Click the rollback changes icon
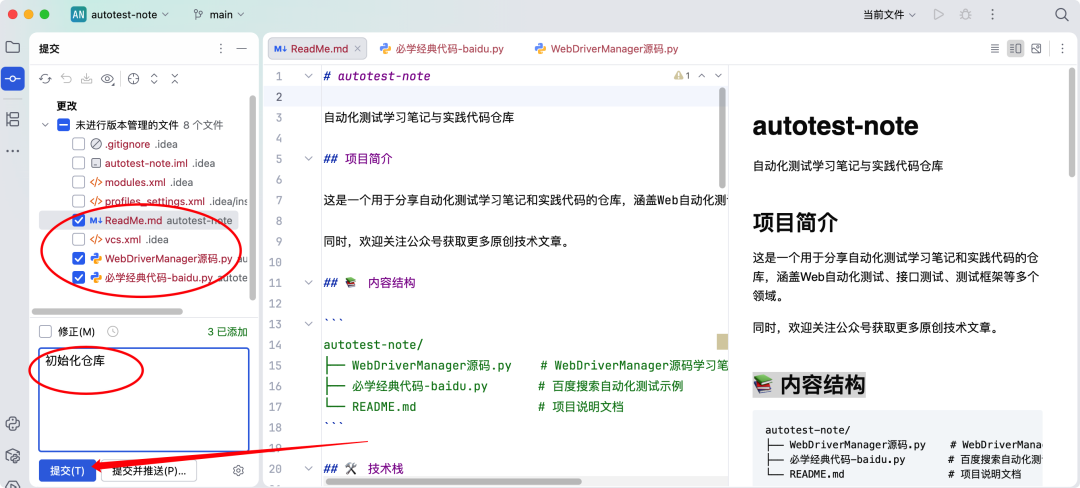 pos(66,79)
